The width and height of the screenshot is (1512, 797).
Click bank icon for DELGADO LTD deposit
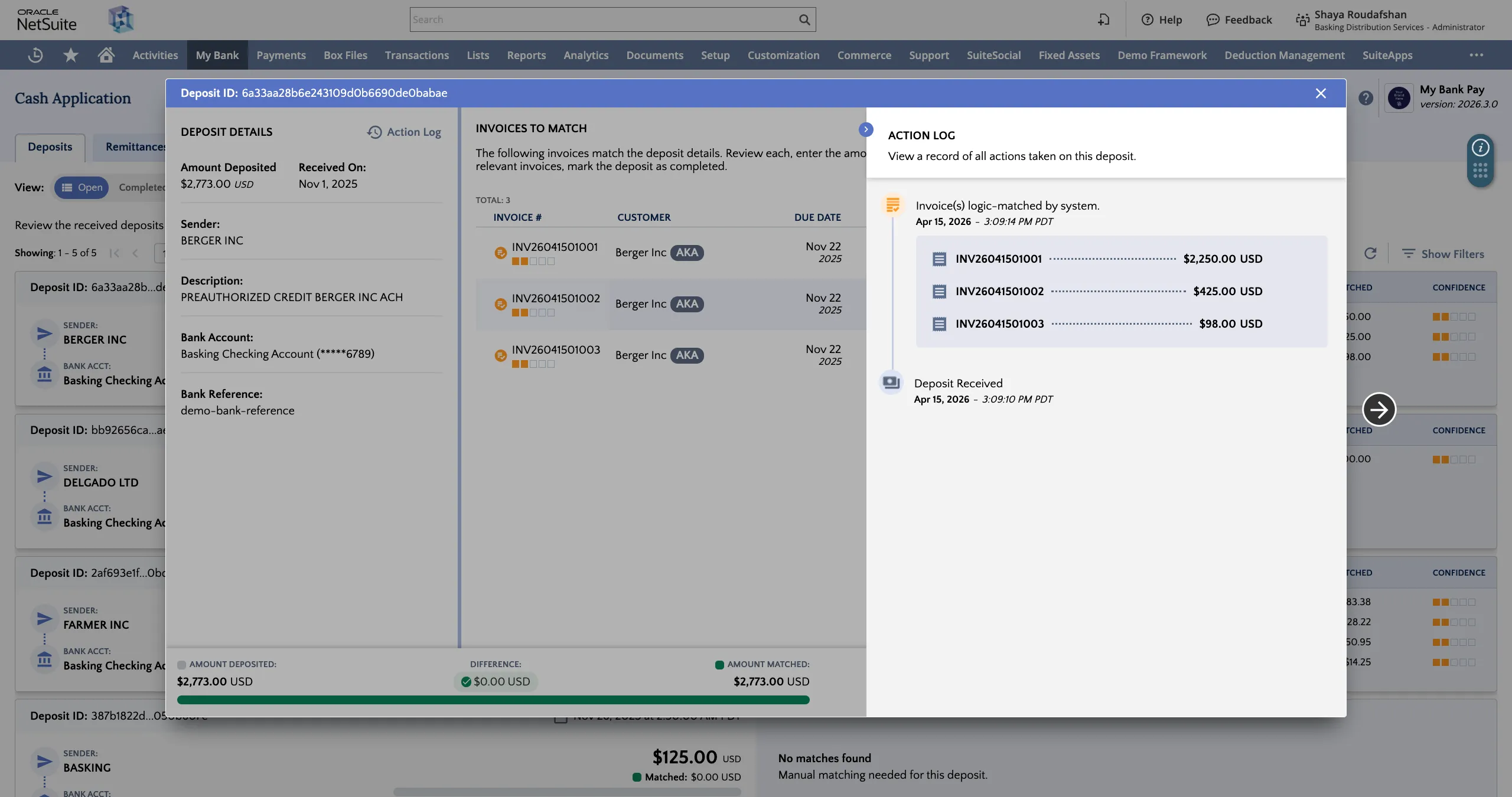coord(44,517)
